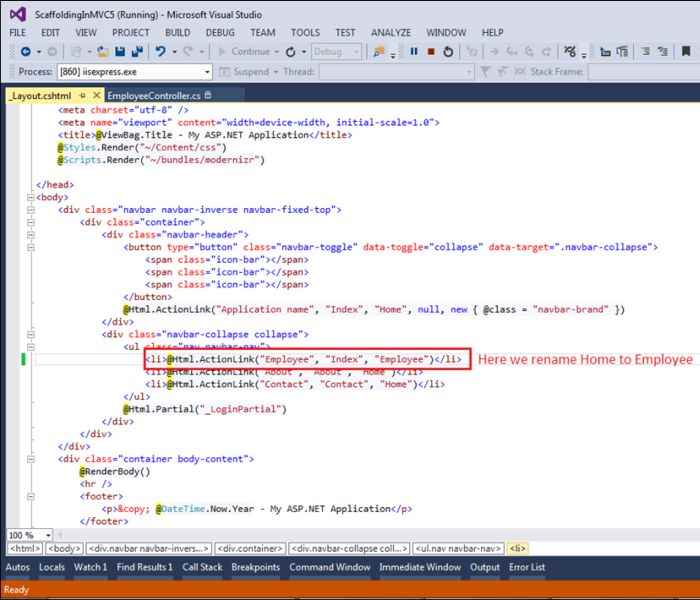Open the Debug configuration dropdown

(x=357, y=51)
